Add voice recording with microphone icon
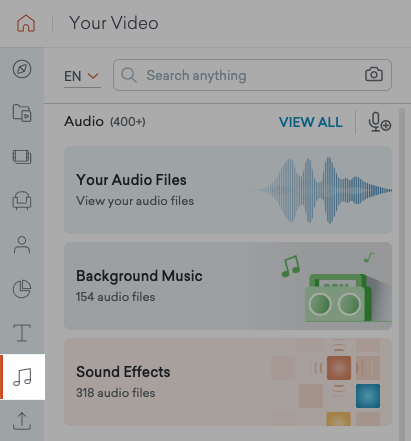 (x=380, y=122)
